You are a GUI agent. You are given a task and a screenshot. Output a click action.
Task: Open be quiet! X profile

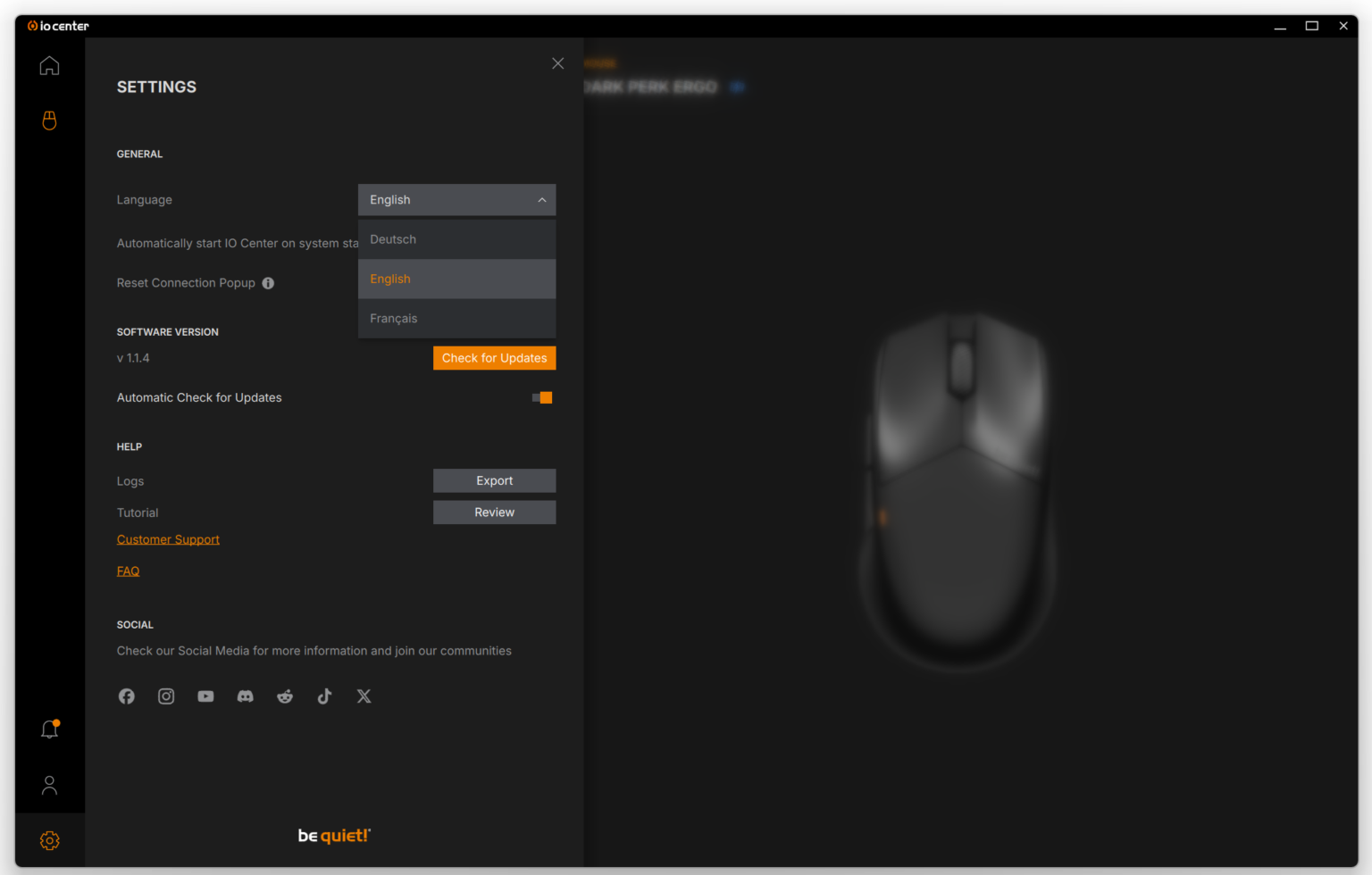click(364, 696)
